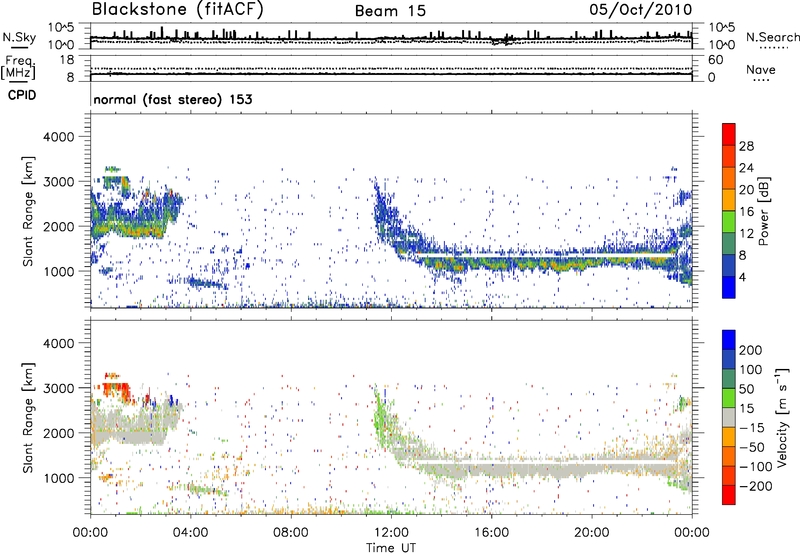Click the power scale value '16'

(x=746, y=212)
